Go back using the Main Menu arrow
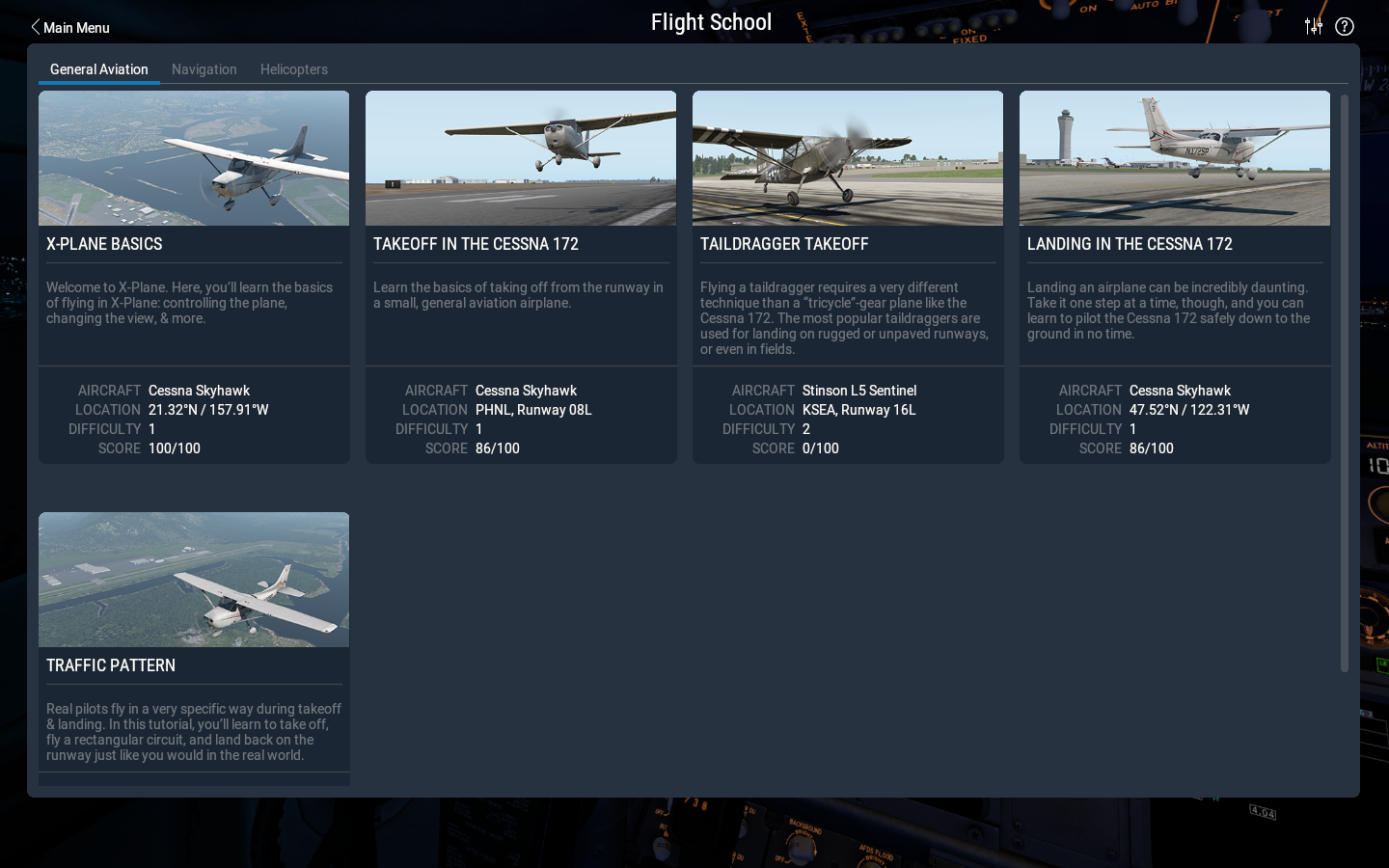The width and height of the screenshot is (1389, 868). (69, 28)
